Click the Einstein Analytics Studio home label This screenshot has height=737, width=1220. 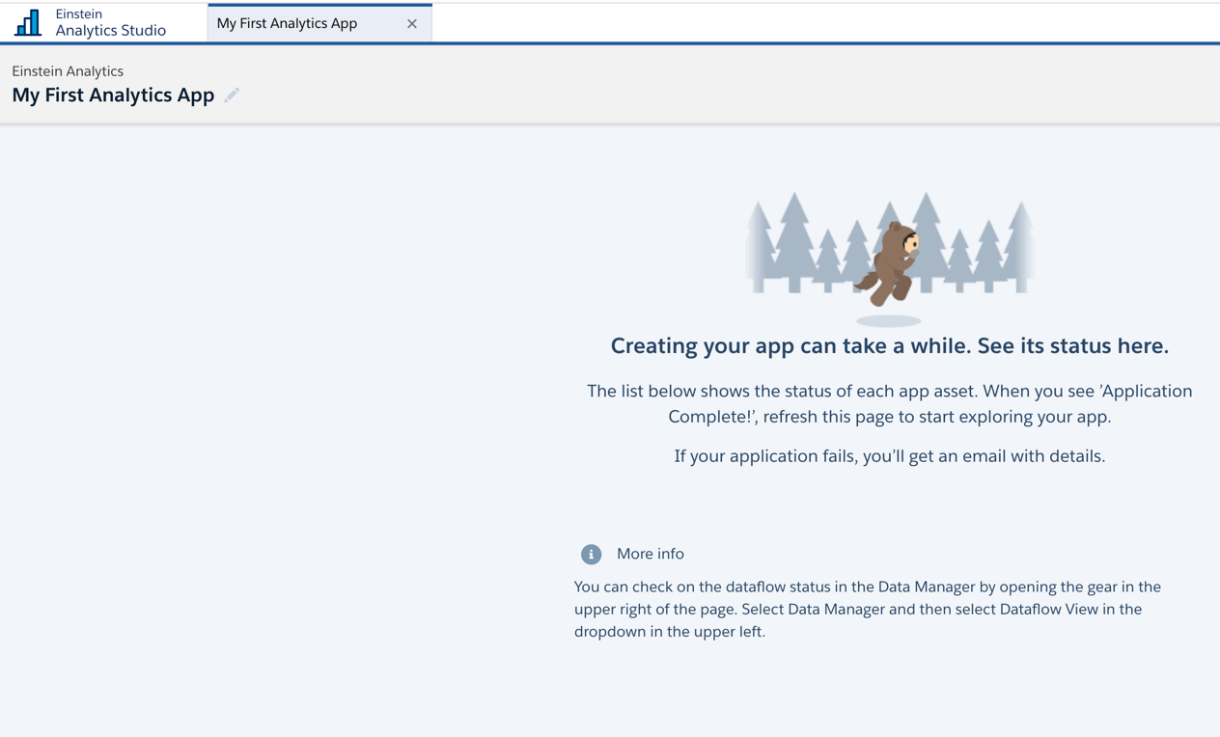pyautogui.click(x=111, y=23)
